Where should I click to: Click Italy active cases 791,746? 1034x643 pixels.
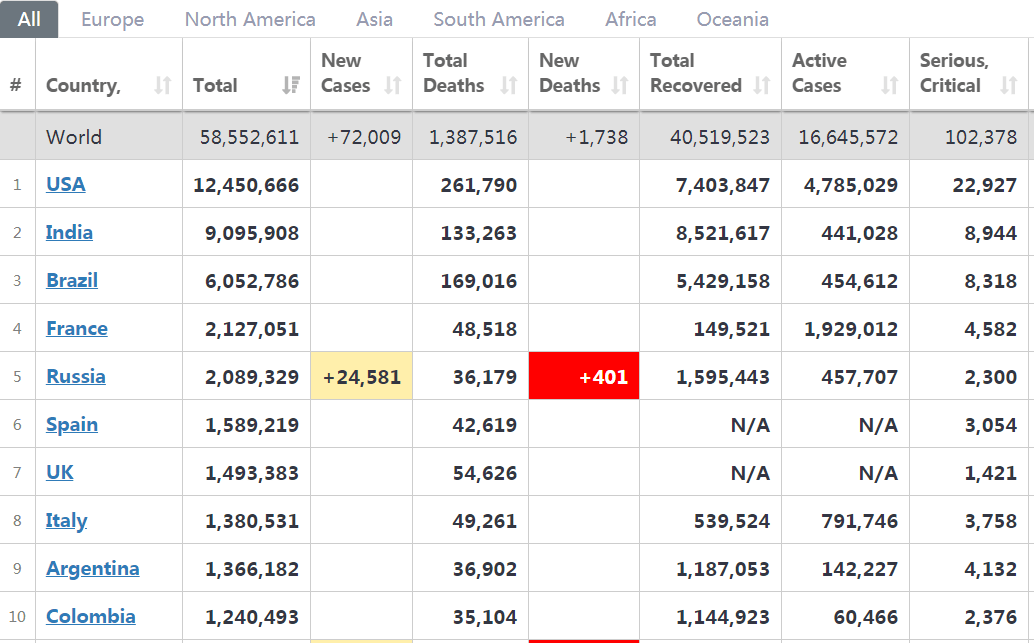(x=859, y=522)
